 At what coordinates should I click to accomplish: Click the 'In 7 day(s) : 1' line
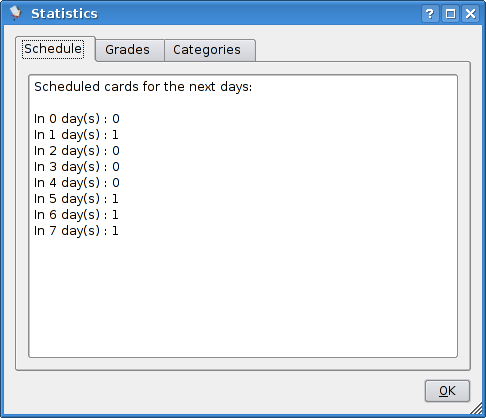coord(76,231)
